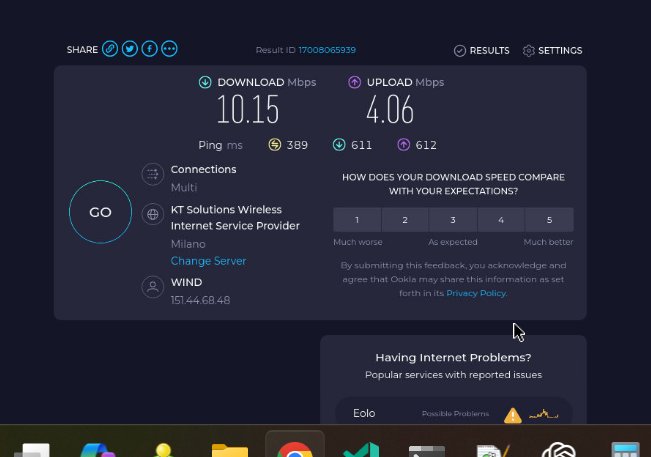The width and height of the screenshot is (651, 457).
Task: Rate download speed as 2
Action: [405, 220]
